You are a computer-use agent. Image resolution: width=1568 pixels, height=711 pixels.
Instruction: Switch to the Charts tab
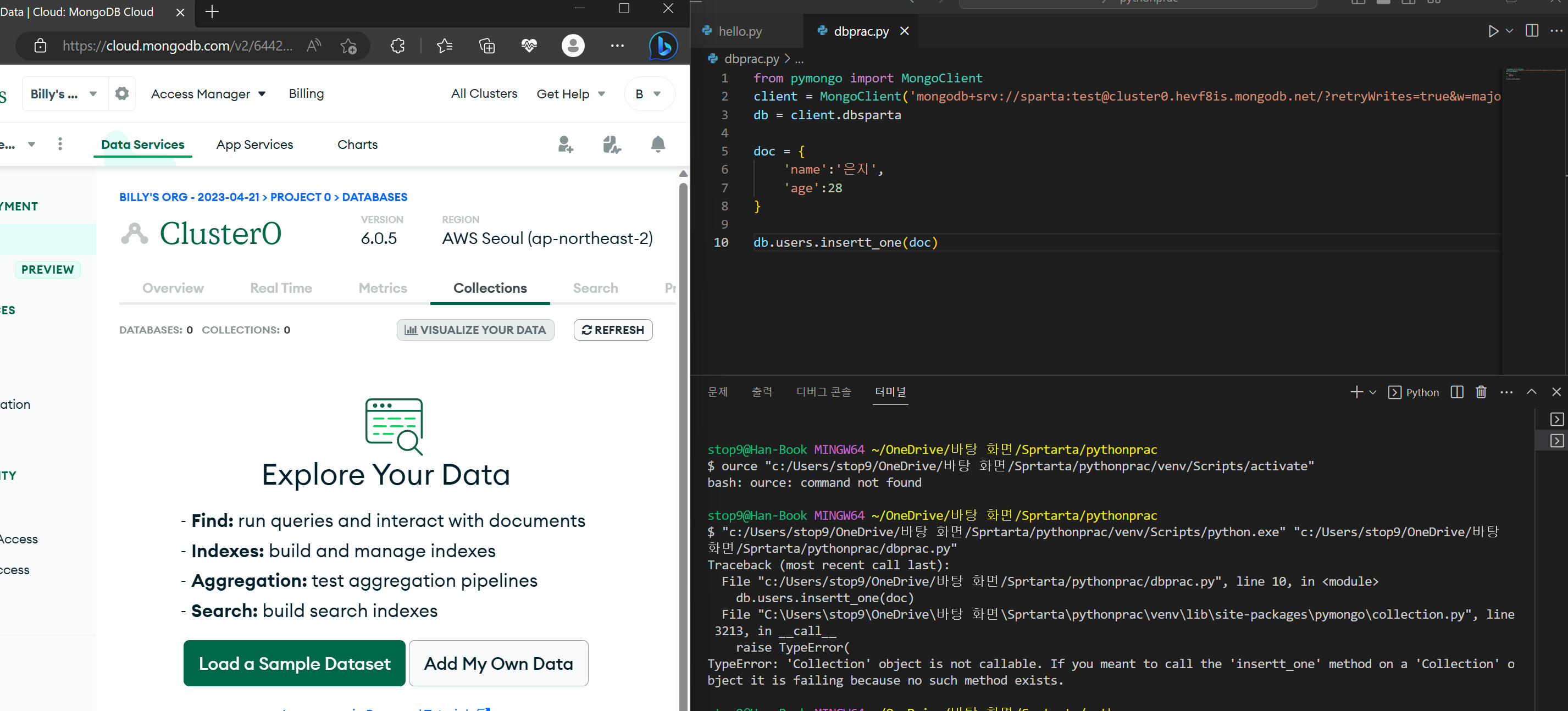click(x=357, y=145)
